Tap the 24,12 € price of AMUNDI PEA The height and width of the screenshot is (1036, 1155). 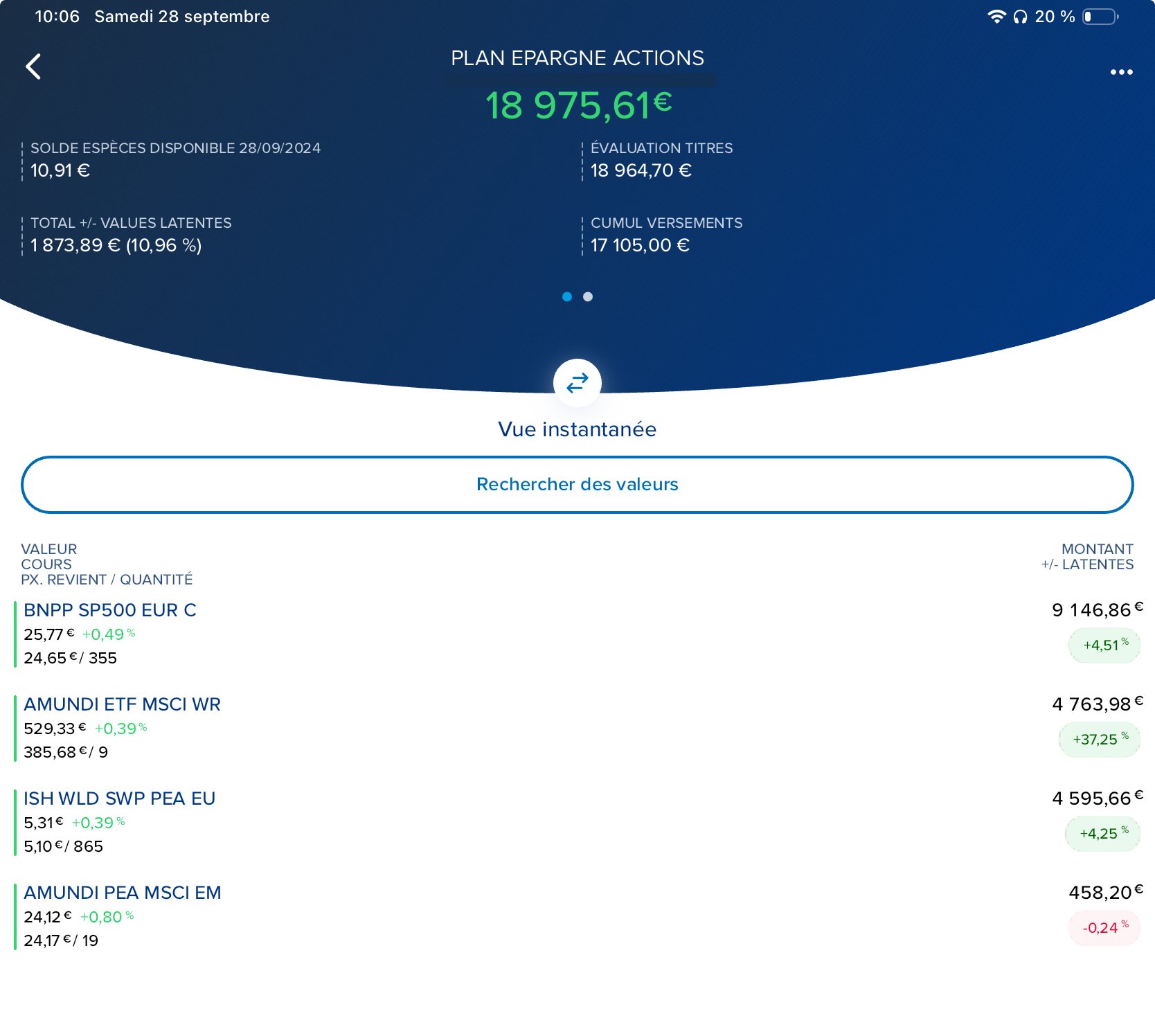click(x=47, y=917)
